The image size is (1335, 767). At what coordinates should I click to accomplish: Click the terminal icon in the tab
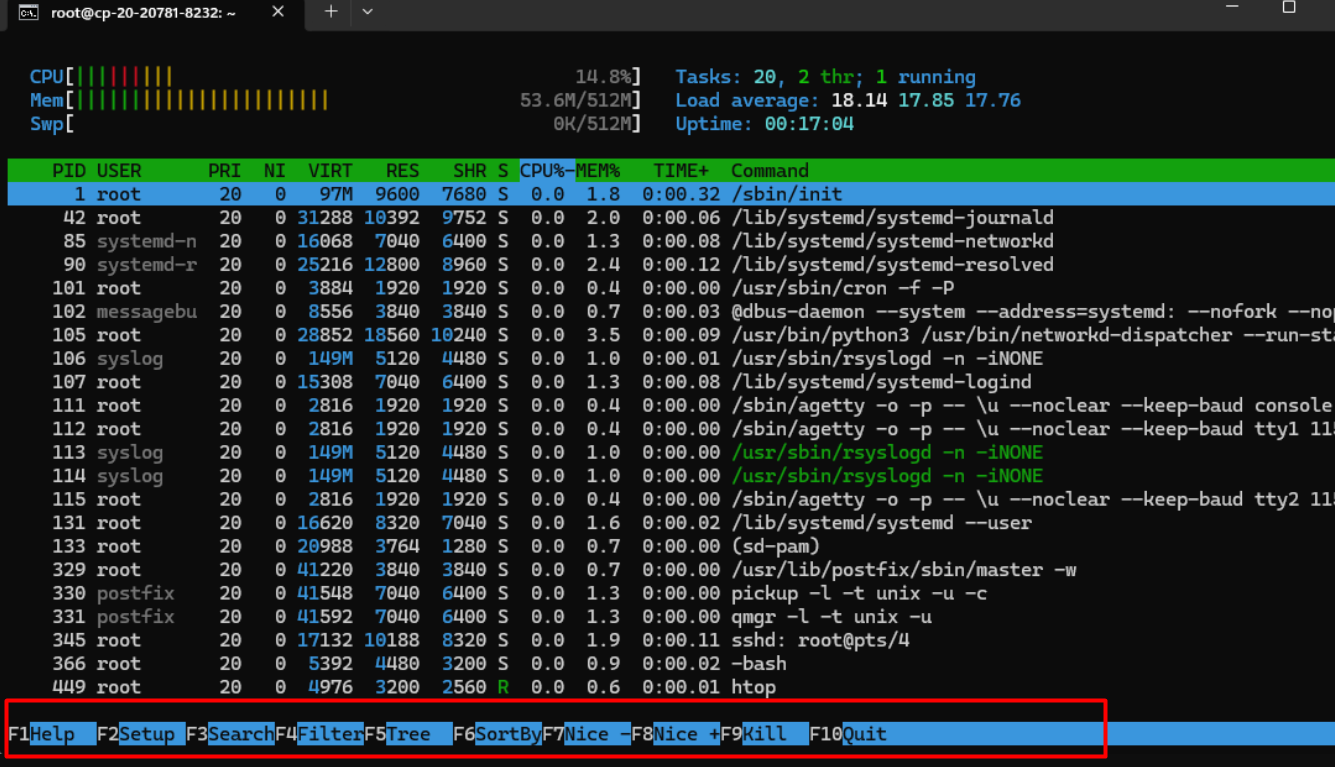(28, 12)
